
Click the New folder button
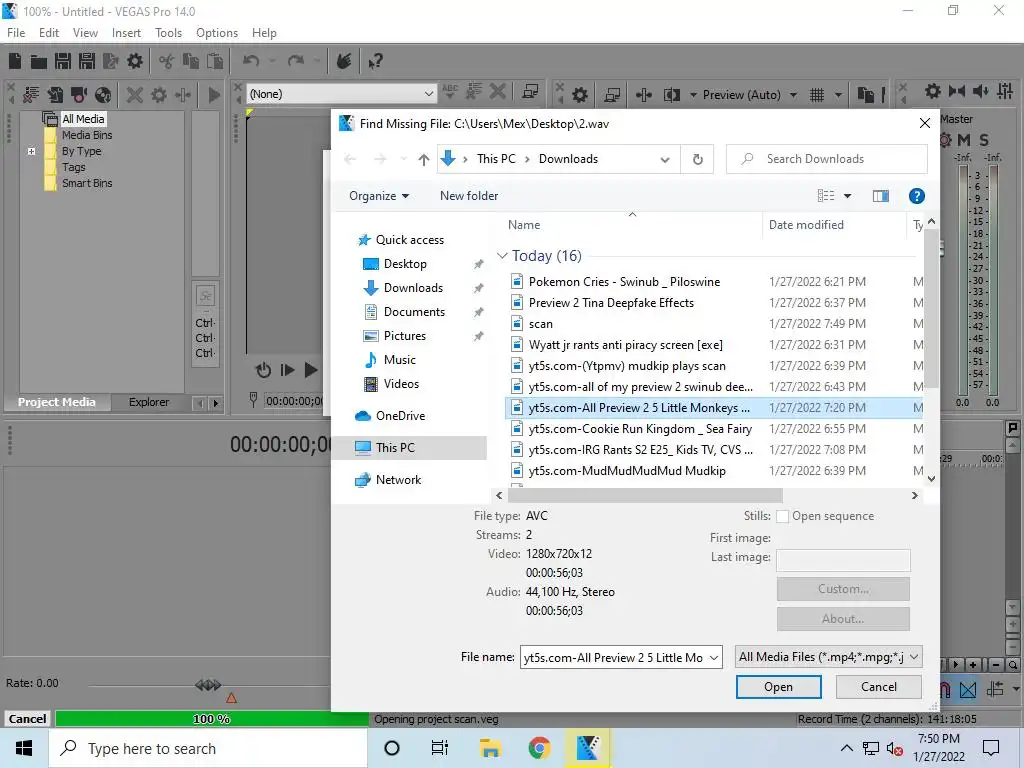tap(469, 196)
